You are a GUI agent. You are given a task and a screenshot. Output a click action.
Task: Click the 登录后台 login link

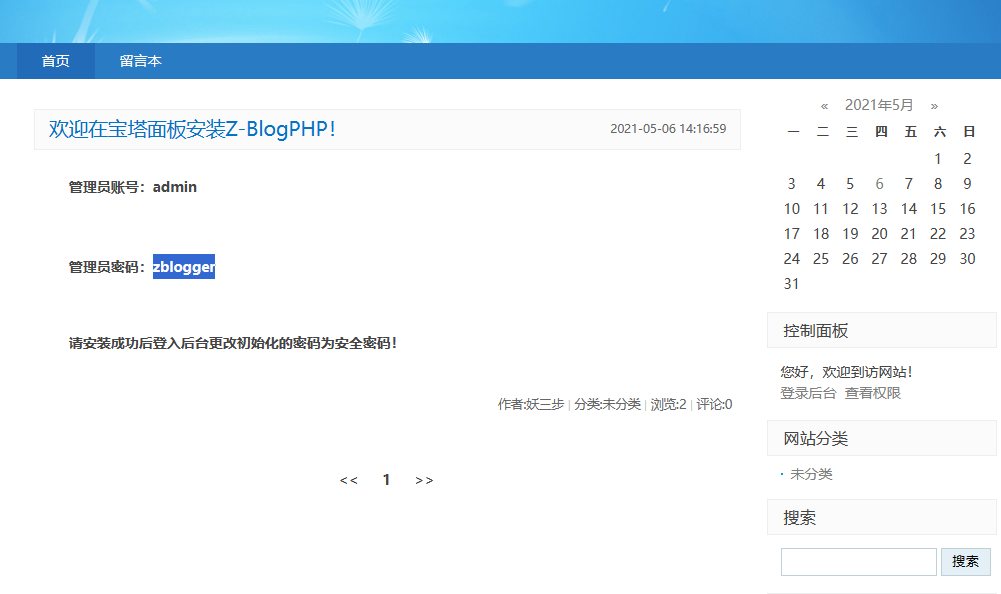coord(808,393)
